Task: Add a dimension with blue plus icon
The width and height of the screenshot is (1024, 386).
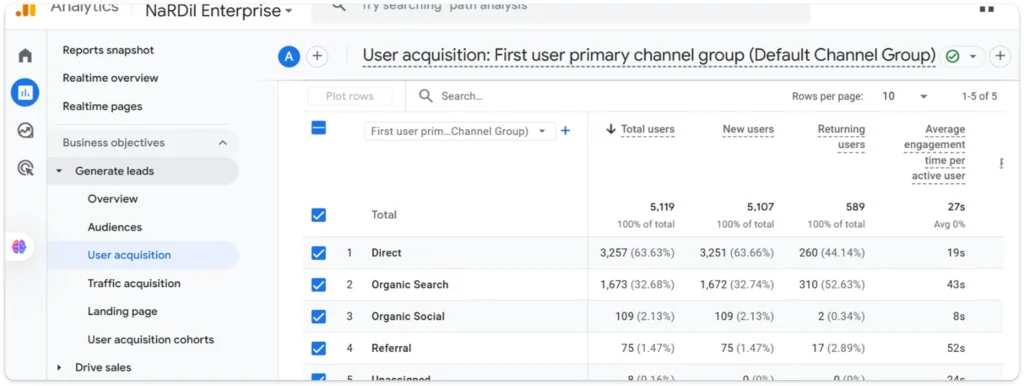Action: (566, 131)
